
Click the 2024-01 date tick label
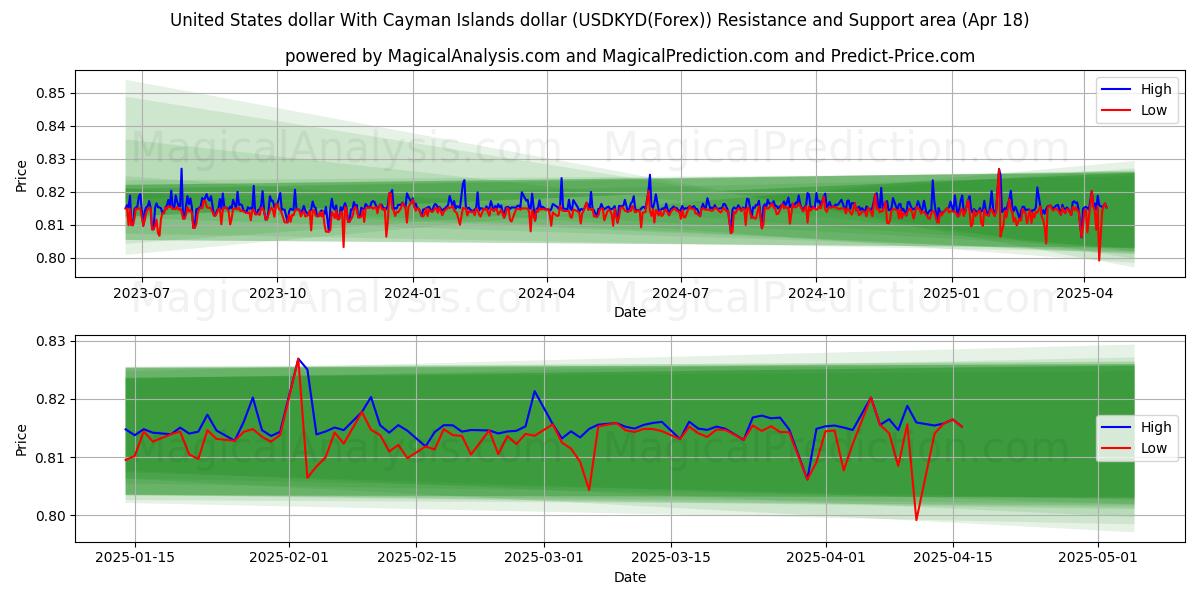coord(413,293)
